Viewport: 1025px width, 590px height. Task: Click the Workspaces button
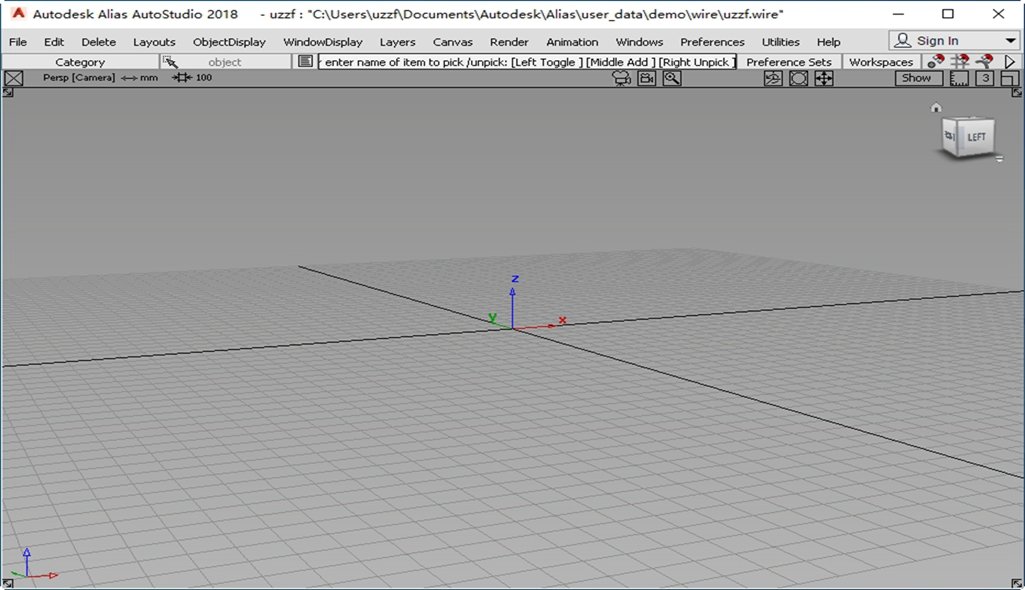coord(881,62)
